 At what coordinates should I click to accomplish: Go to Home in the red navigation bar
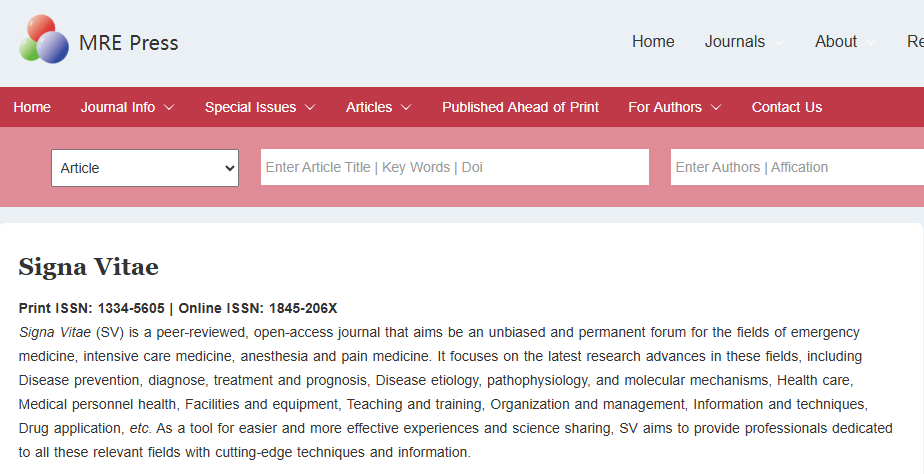click(x=32, y=107)
